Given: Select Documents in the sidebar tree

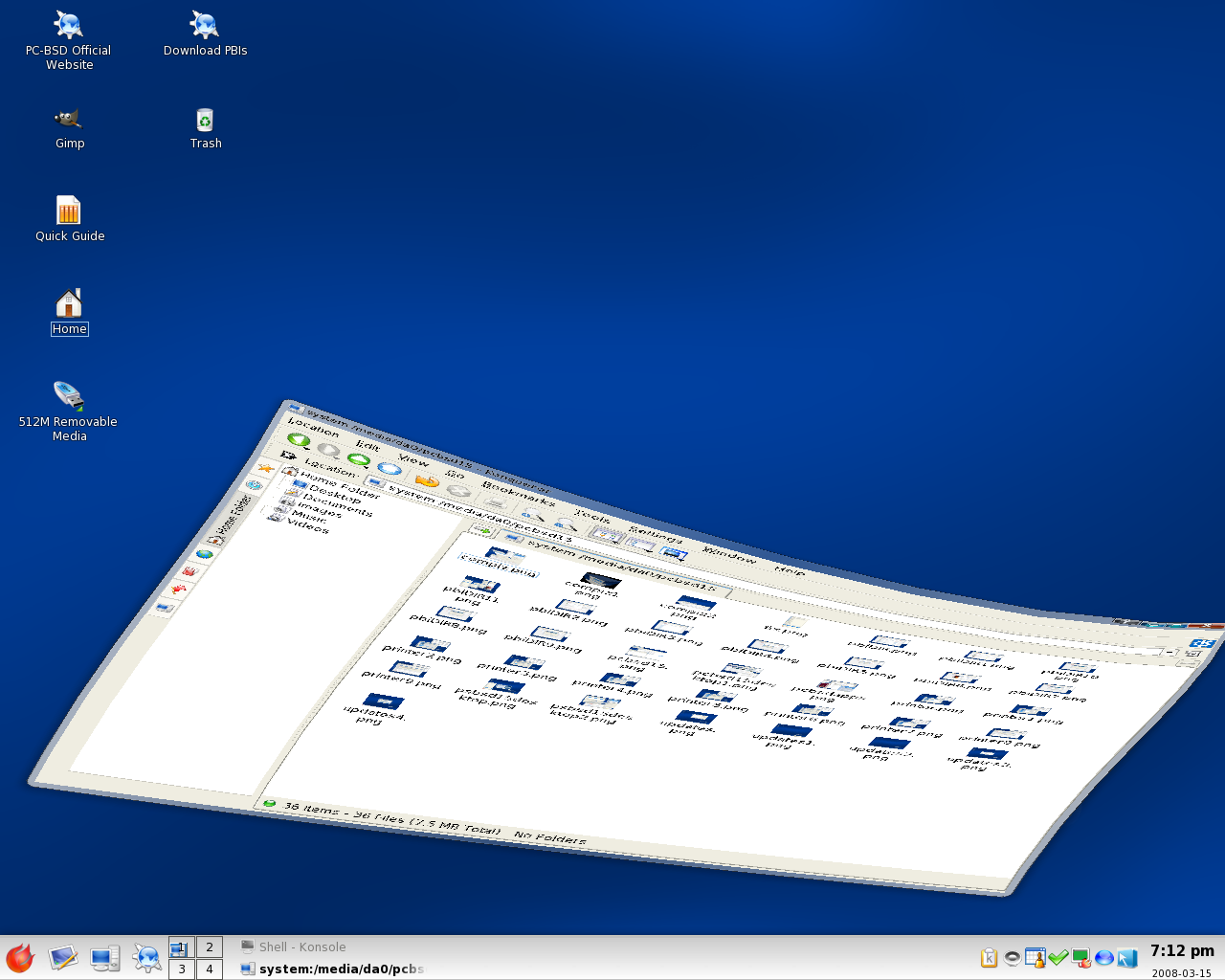Looking at the screenshot, I should (x=330, y=503).
